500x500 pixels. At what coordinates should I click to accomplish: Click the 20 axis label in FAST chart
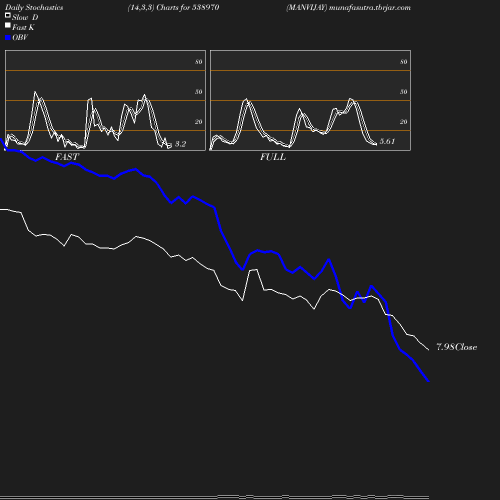click(x=199, y=122)
